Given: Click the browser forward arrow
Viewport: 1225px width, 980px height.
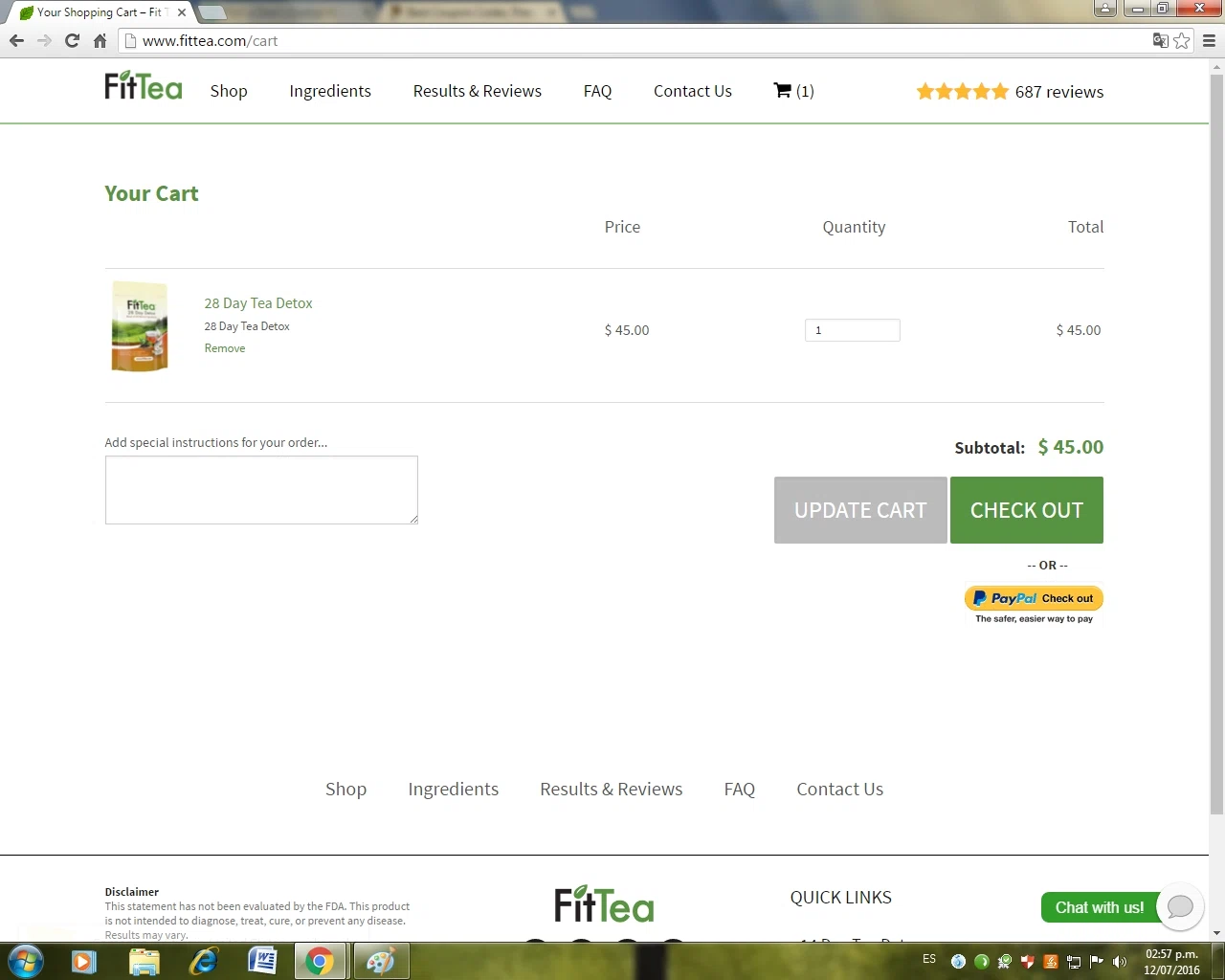Looking at the screenshot, I should click(44, 40).
